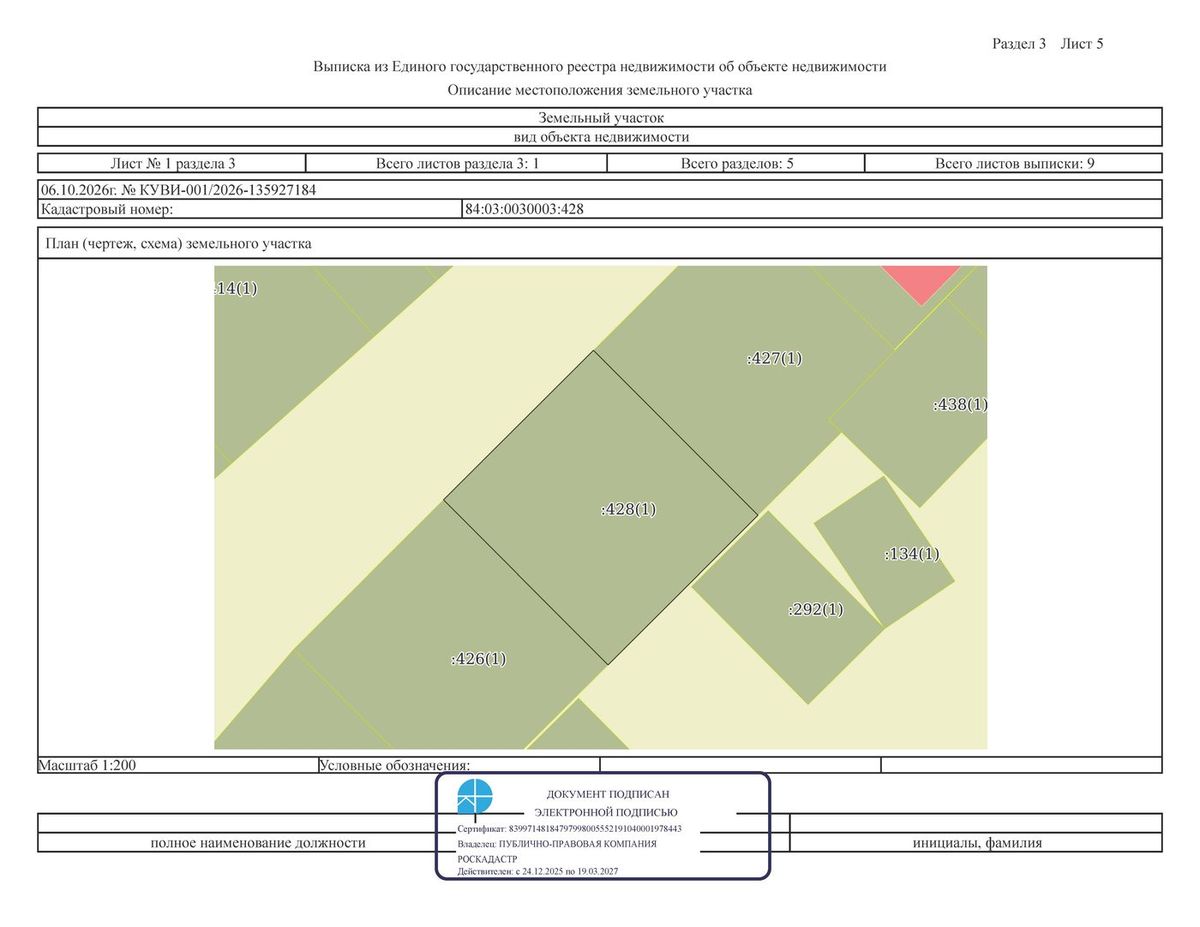Click subtitle Описание местоположения земельного участка
The height and width of the screenshot is (927, 1200).
(x=600, y=90)
